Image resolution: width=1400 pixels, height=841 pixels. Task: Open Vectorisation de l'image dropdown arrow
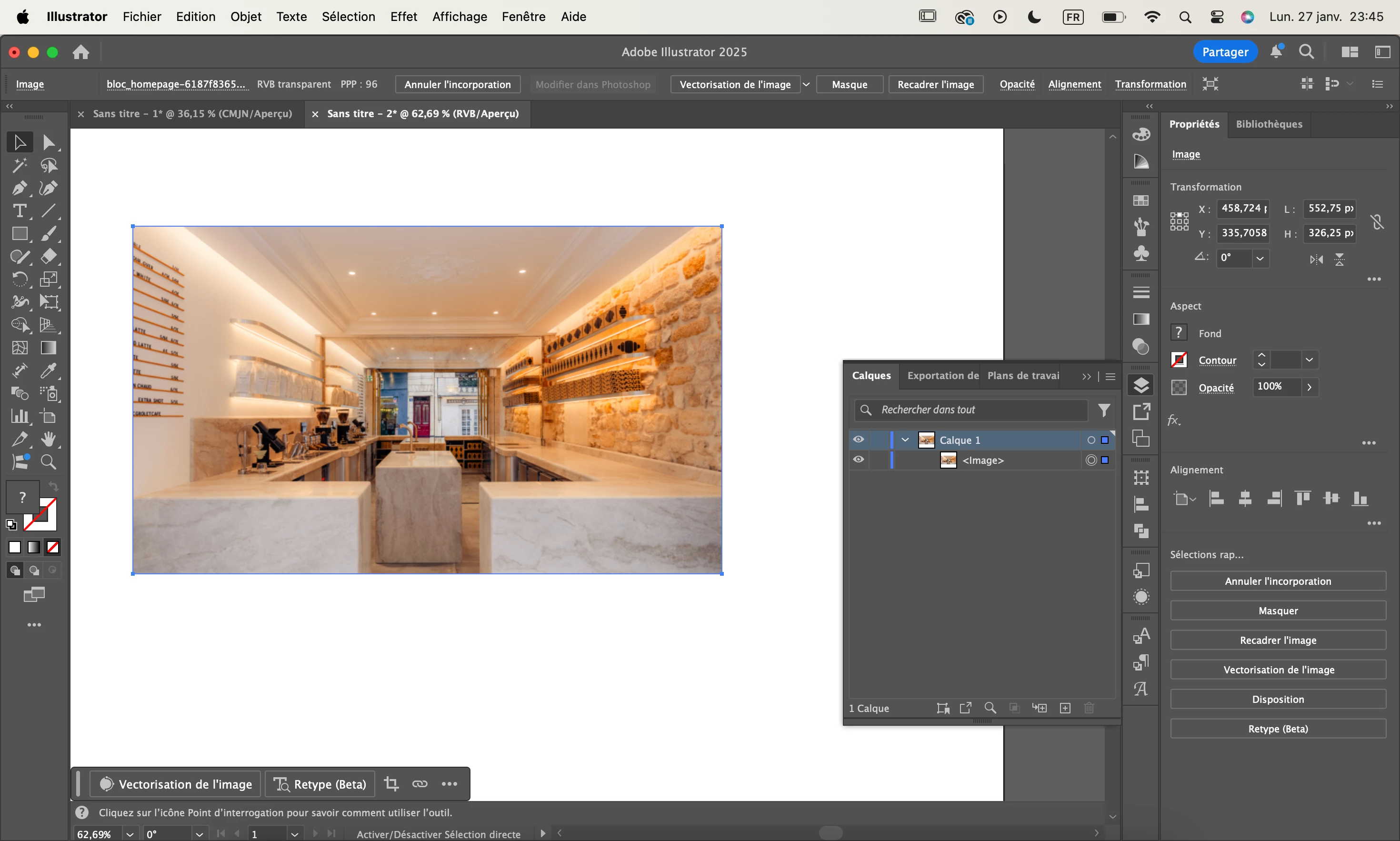[806, 84]
